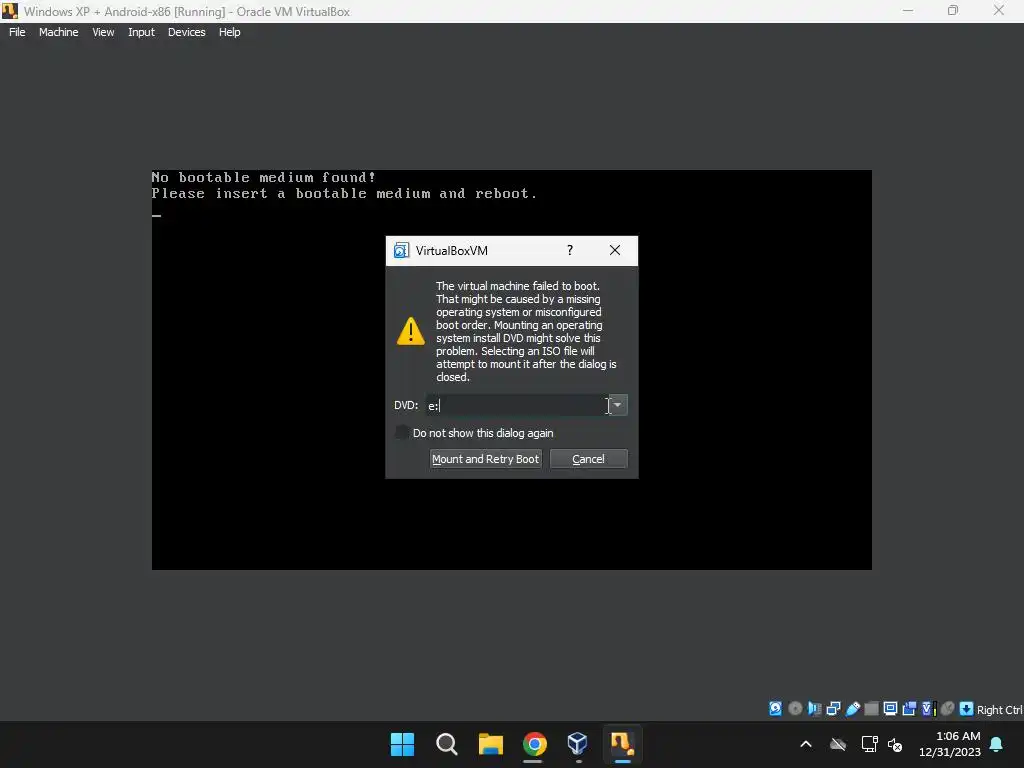Click the warning triangle icon in dialog

411,331
